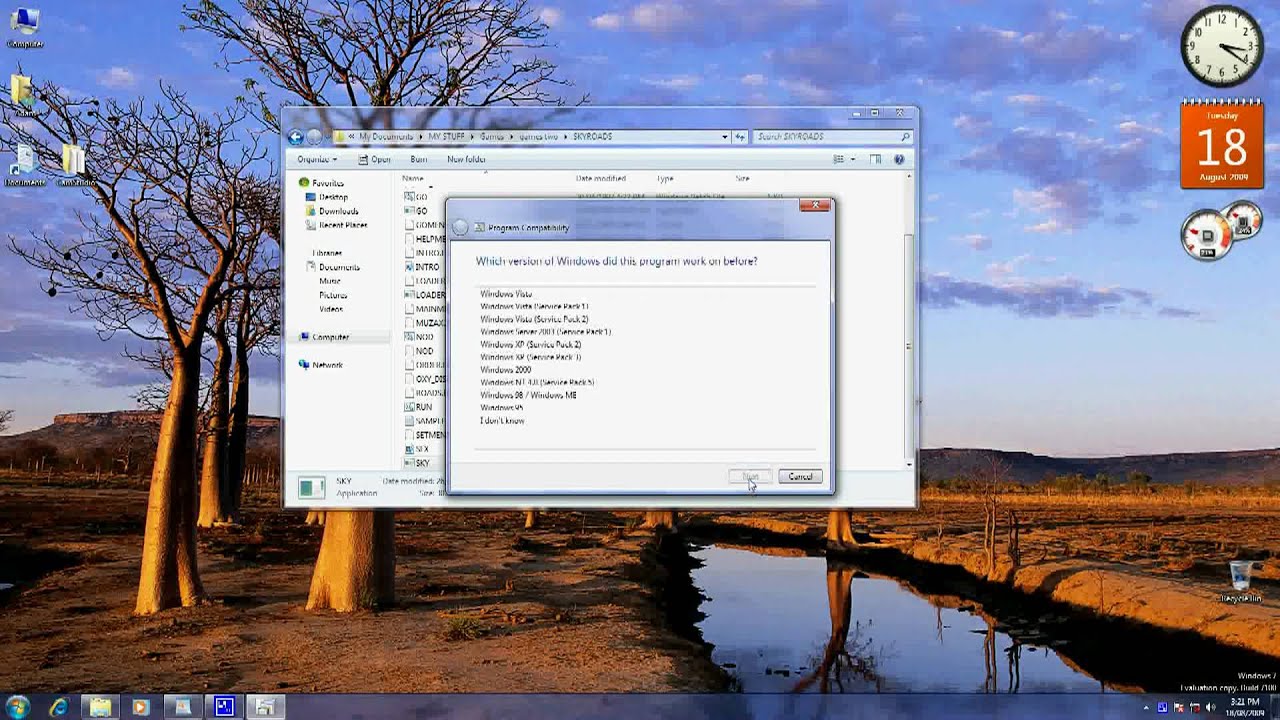Image resolution: width=1280 pixels, height=720 pixels.
Task: Open Music library in navigation pane
Action: tap(329, 281)
